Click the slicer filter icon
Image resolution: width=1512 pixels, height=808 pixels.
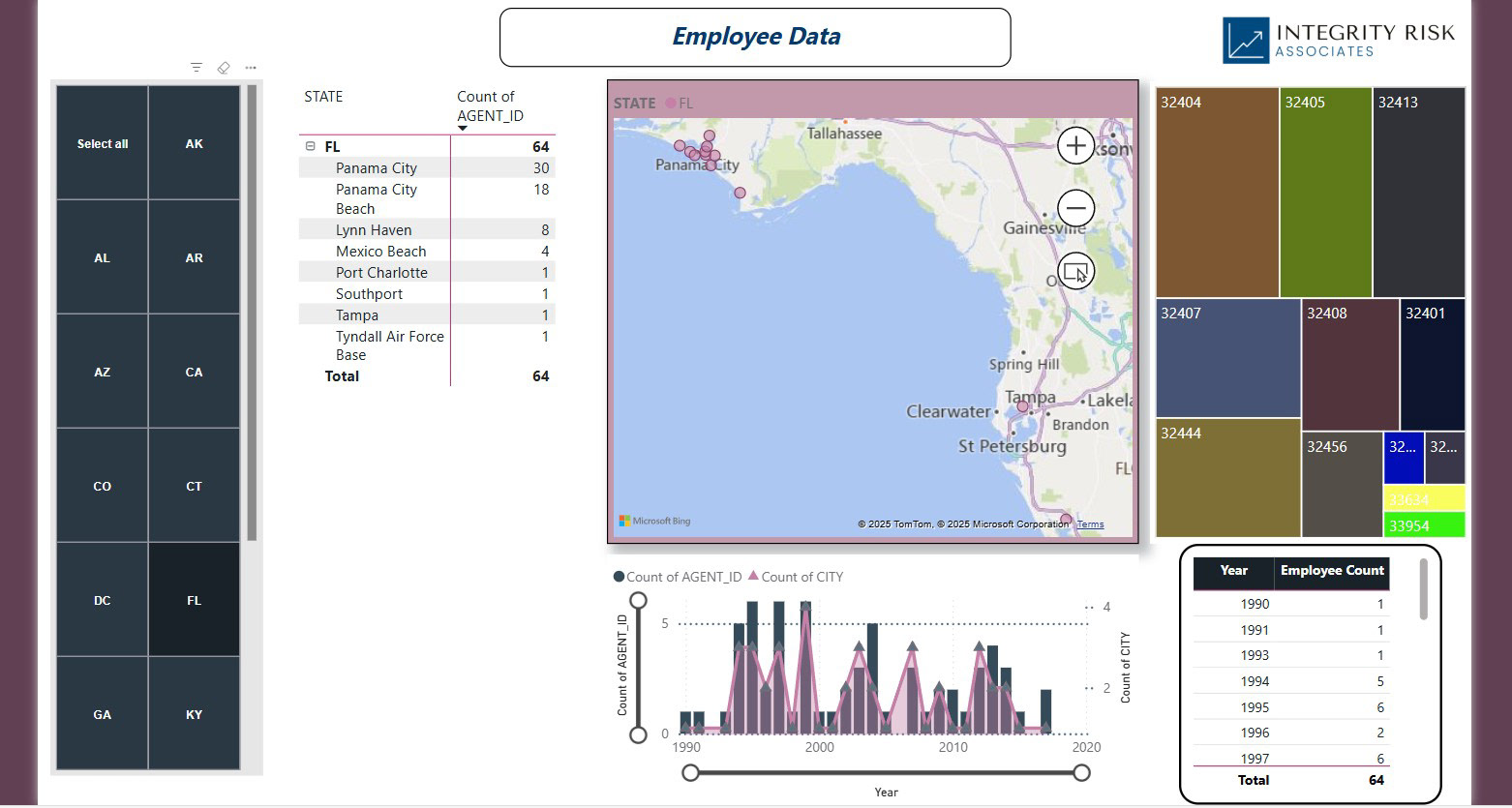197,68
